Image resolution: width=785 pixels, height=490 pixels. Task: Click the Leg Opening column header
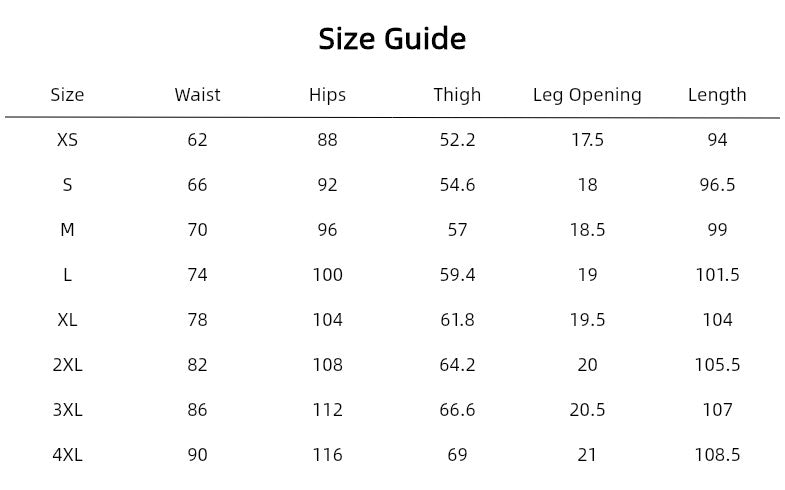point(587,95)
